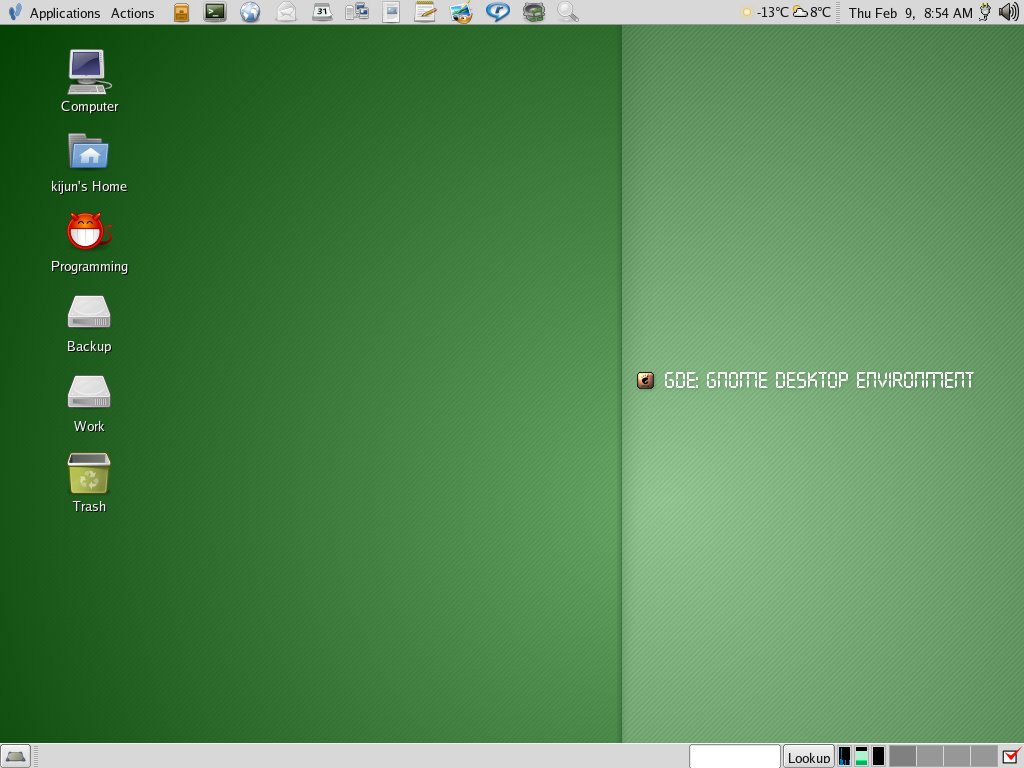1024x768 pixels.
Task: Switch to the second workspace
Action: (930, 756)
